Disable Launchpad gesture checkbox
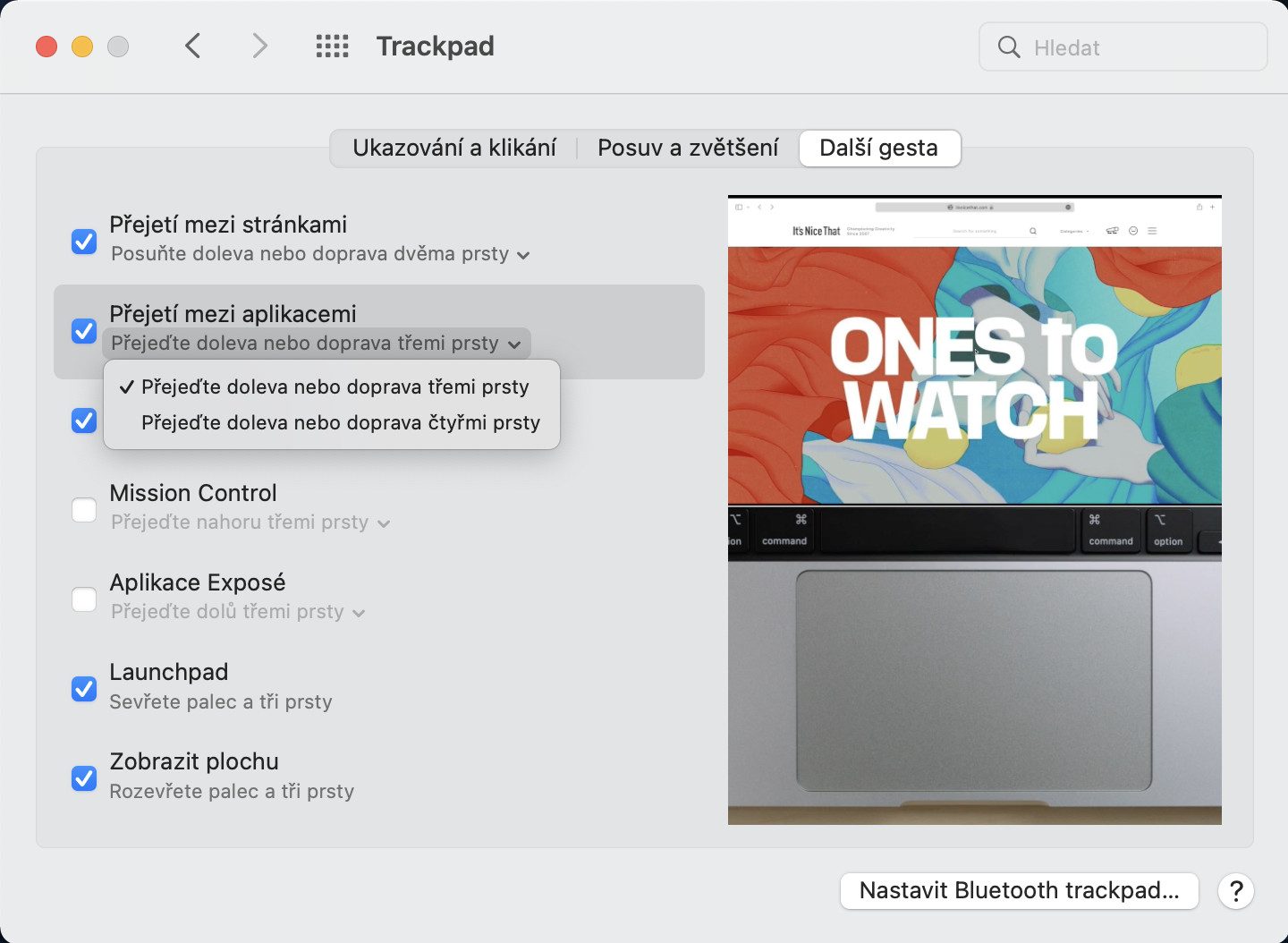1288x943 pixels. 84,688
